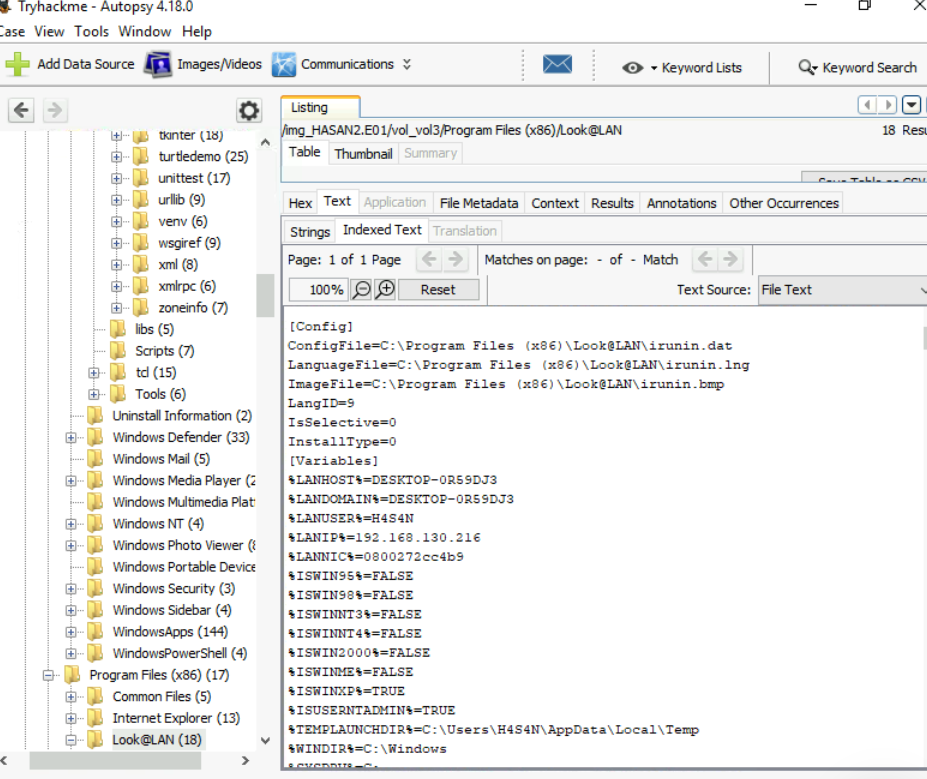Go forward in the tree with the right arrow
The image size is (927, 779).
54,110
